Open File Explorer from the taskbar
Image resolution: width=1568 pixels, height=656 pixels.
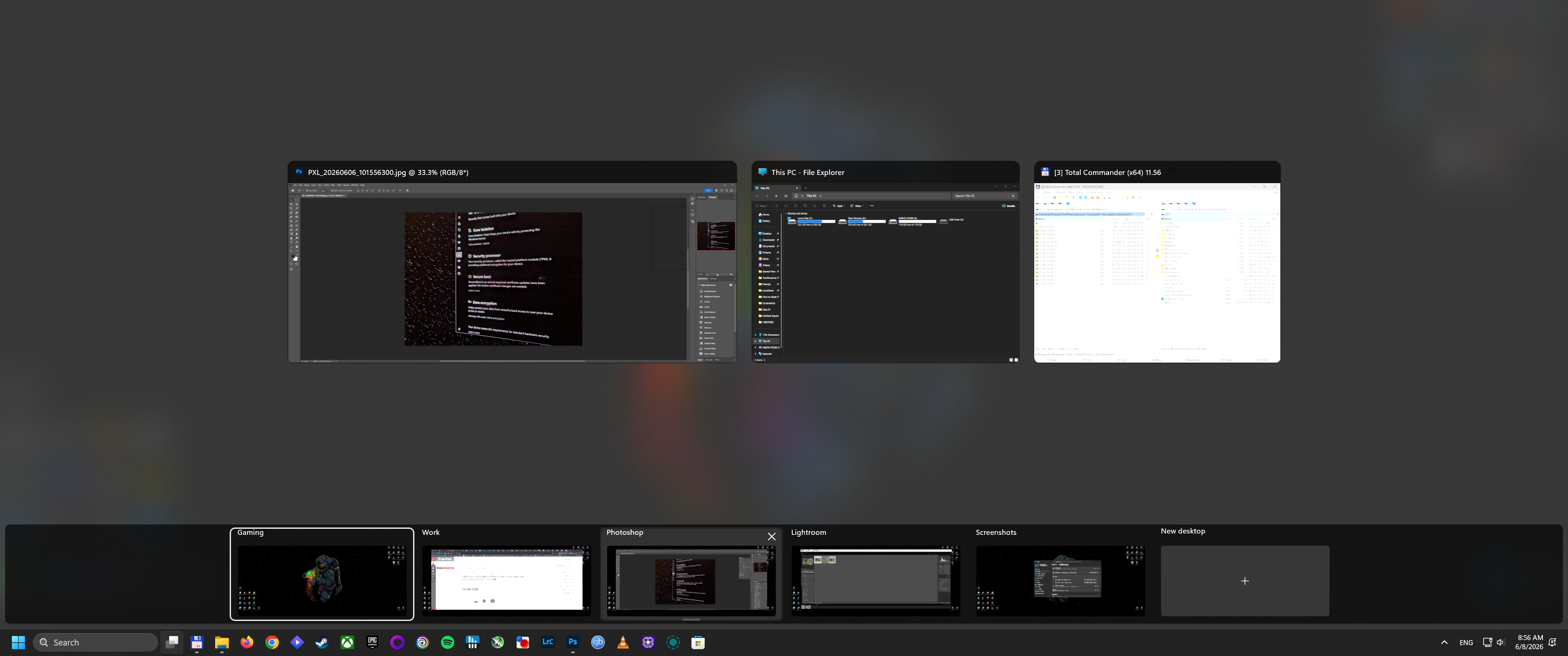click(222, 642)
